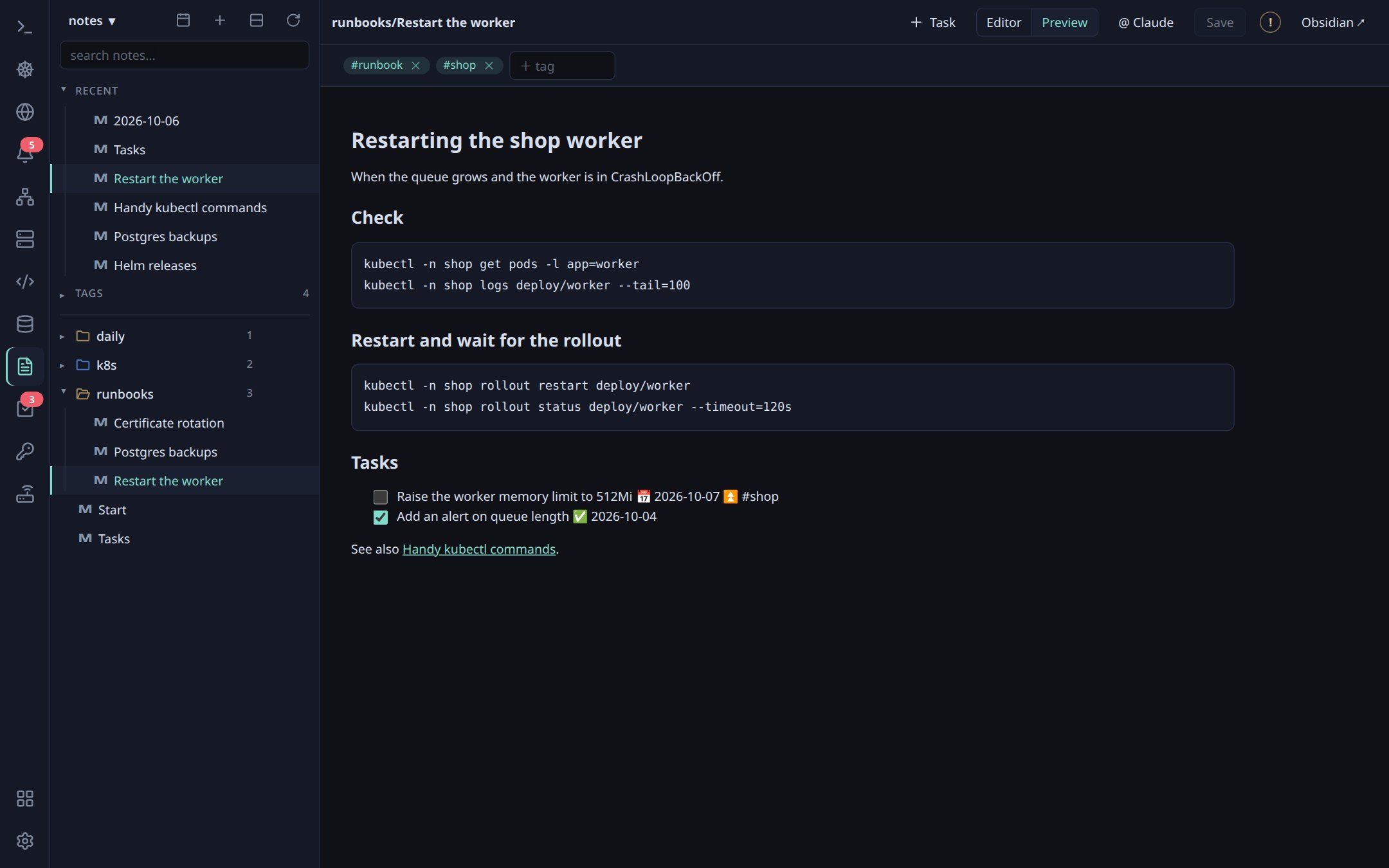The height and width of the screenshot is (868, 1389).
Task: Click the Save button
Action: [1220, 23]
